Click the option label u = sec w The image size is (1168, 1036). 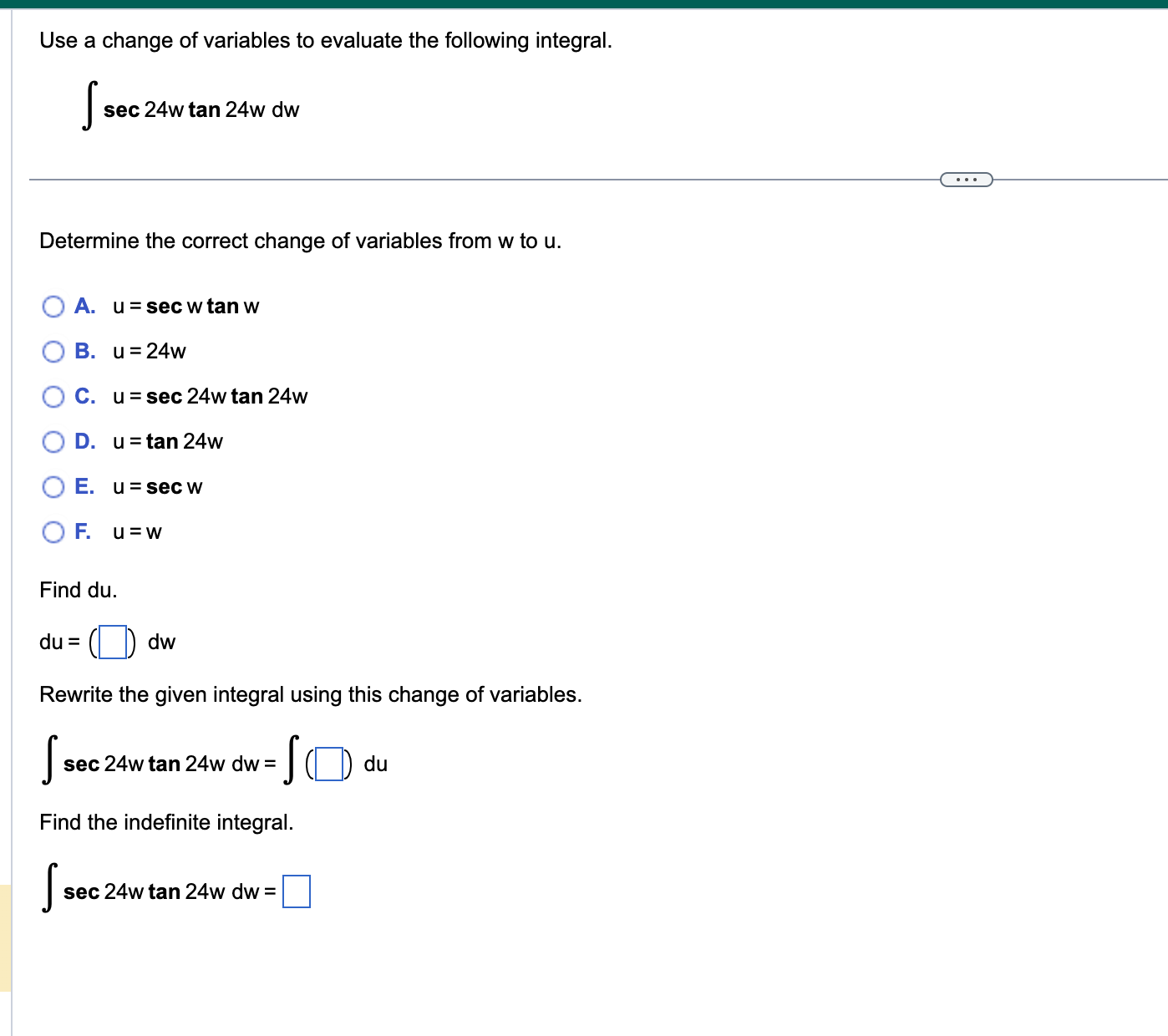click(x=157, y=487)
